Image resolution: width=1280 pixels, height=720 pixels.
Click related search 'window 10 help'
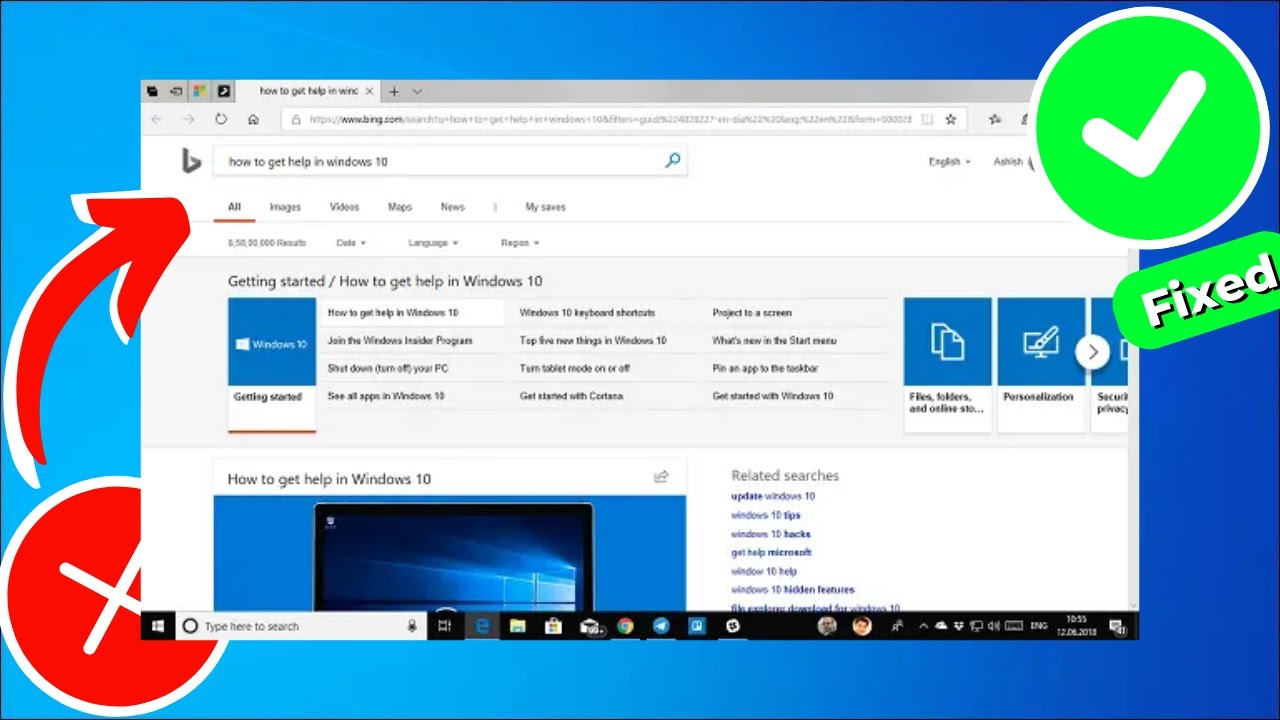pyautogui.click(x=764, y=571)
